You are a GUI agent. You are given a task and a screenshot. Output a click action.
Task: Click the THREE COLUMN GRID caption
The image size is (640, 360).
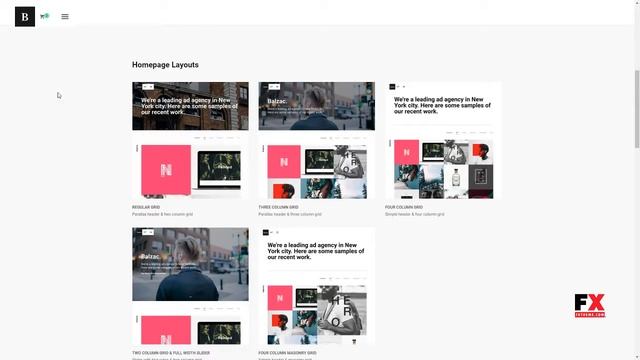(x=278, y=207)
